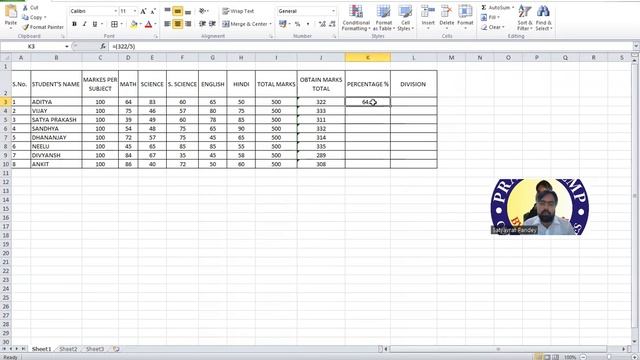Open Format as Table gallery
Screen dimensions: 640x360
click(383, 18)
